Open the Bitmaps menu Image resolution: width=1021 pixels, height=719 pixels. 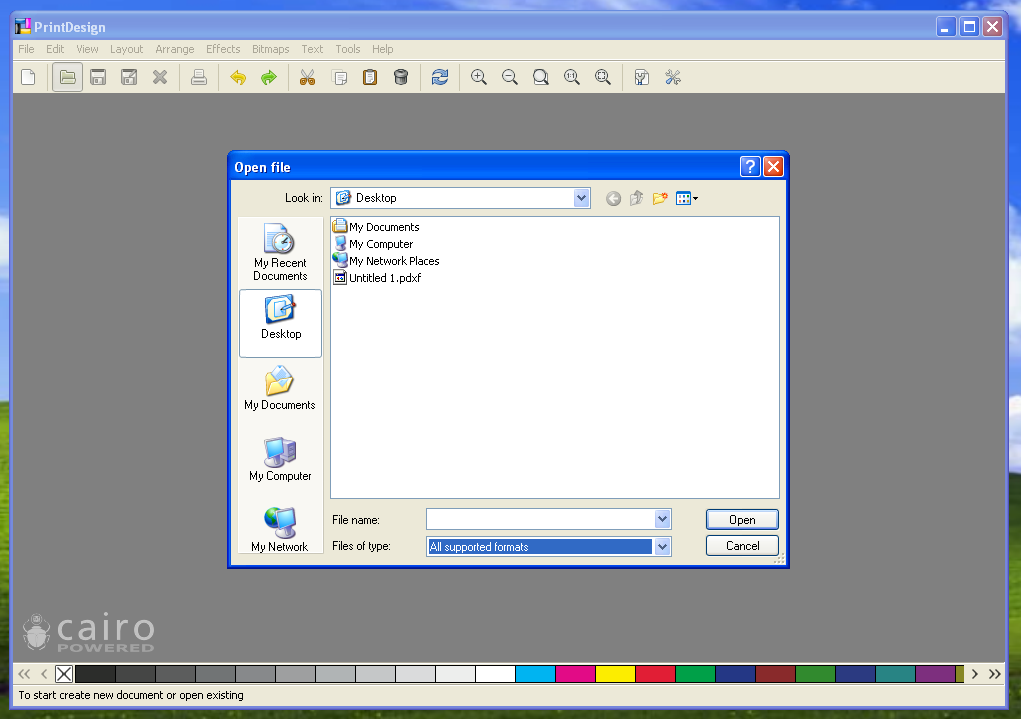[x=270, y=49]
